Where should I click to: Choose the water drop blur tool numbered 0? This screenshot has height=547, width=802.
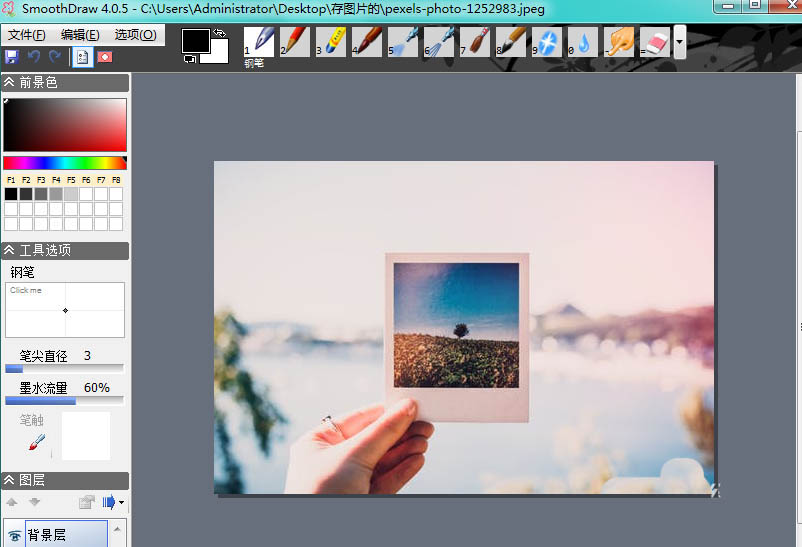click(583, 41)
